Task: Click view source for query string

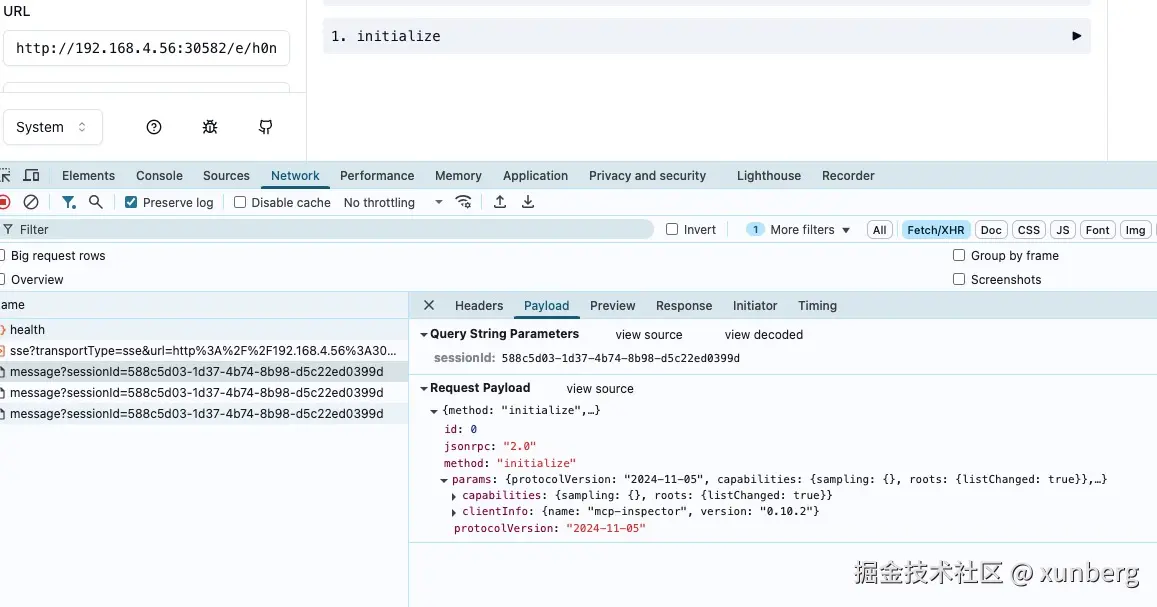Action: [x=649, y=335]
